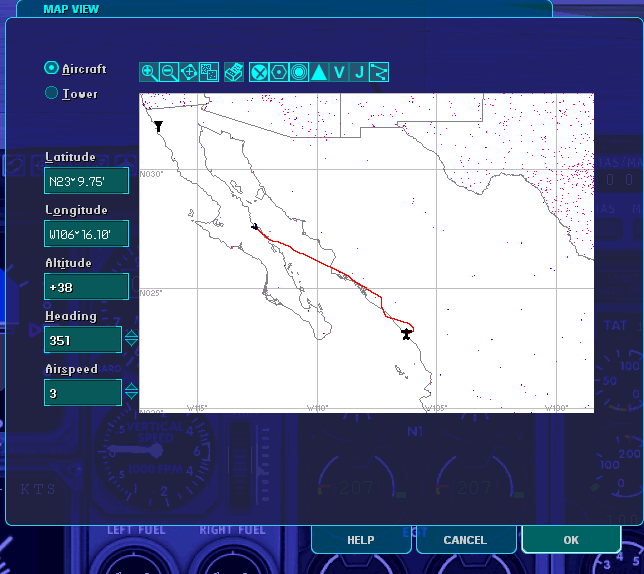
Task: Click the Longitude input field
Action: (86, 234)
